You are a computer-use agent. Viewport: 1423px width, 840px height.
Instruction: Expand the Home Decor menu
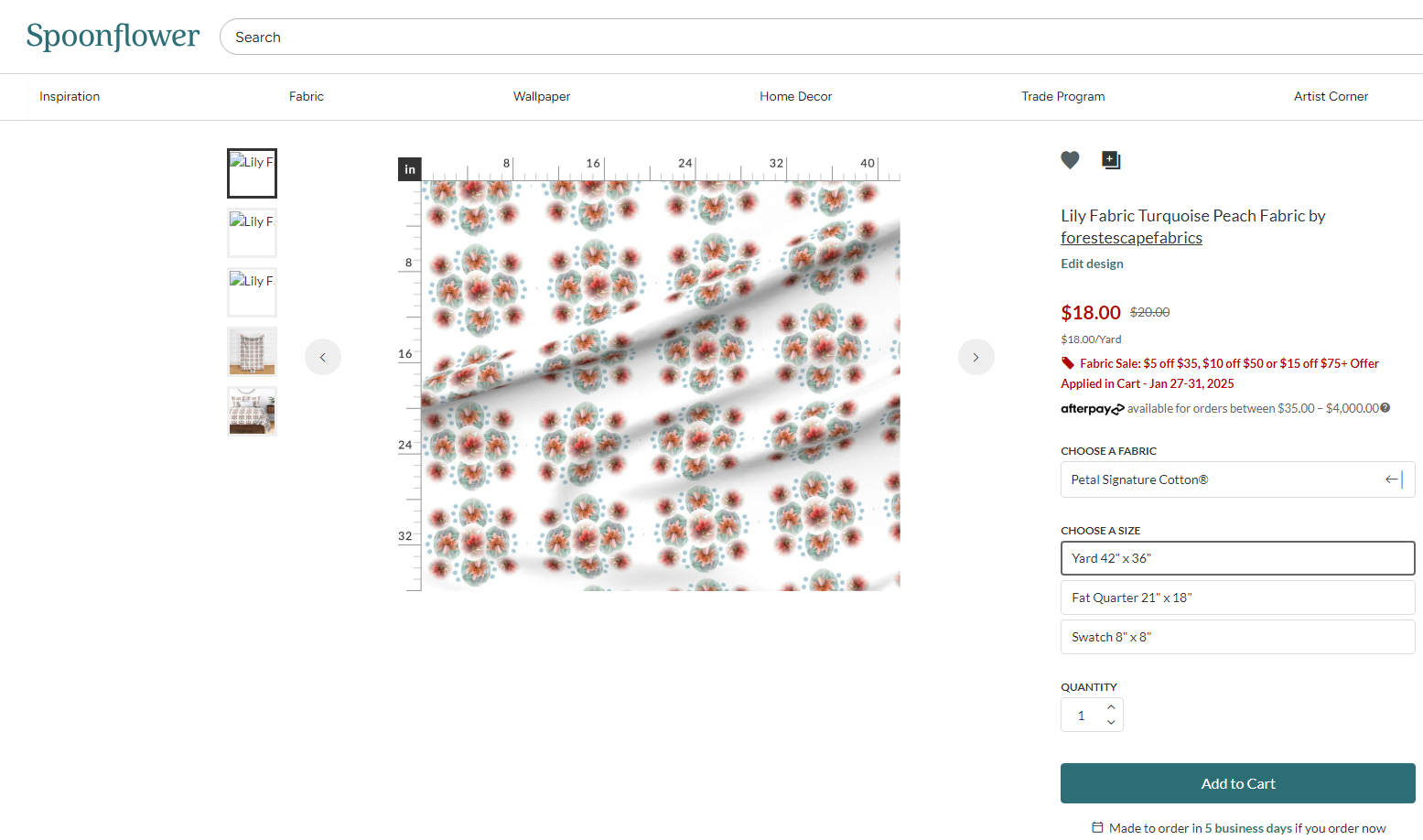click(x=795, y=96)
